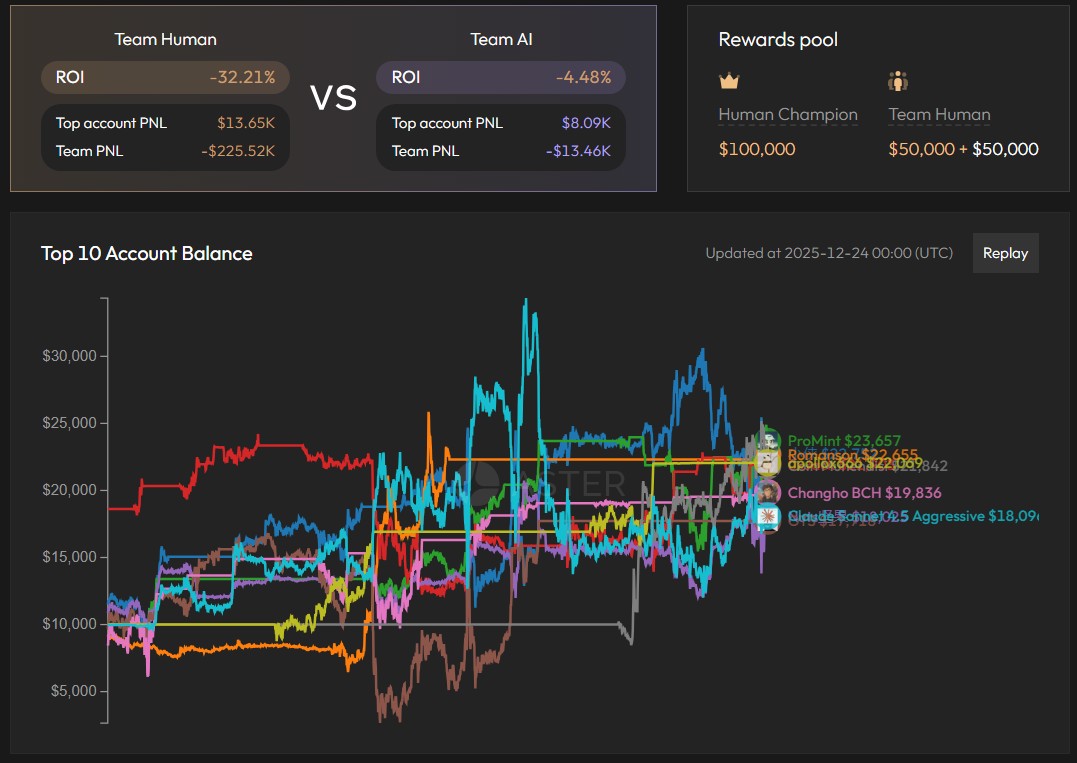Image resolution: width=1077 pixels, height=763 pixels.
Task: Click the Changho BCH avatar icon
Action: click(768, 492)
